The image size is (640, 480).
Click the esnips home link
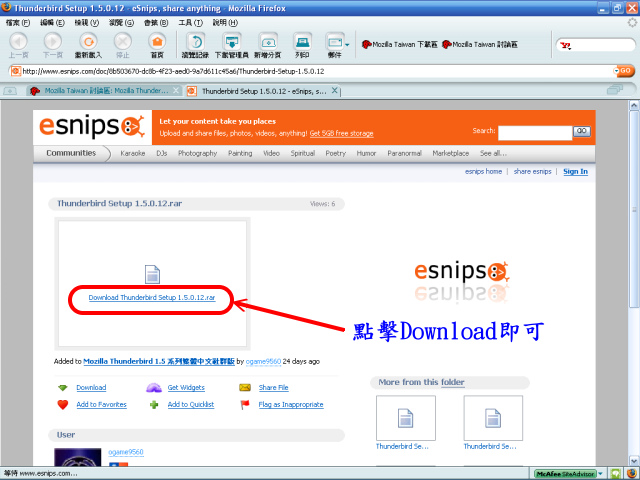483,171
